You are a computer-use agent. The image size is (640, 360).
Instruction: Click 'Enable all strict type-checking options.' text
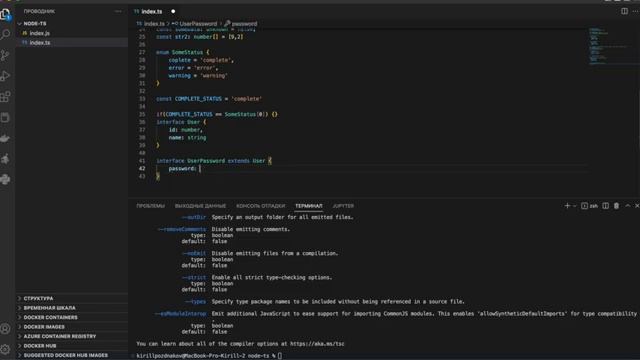272,278
